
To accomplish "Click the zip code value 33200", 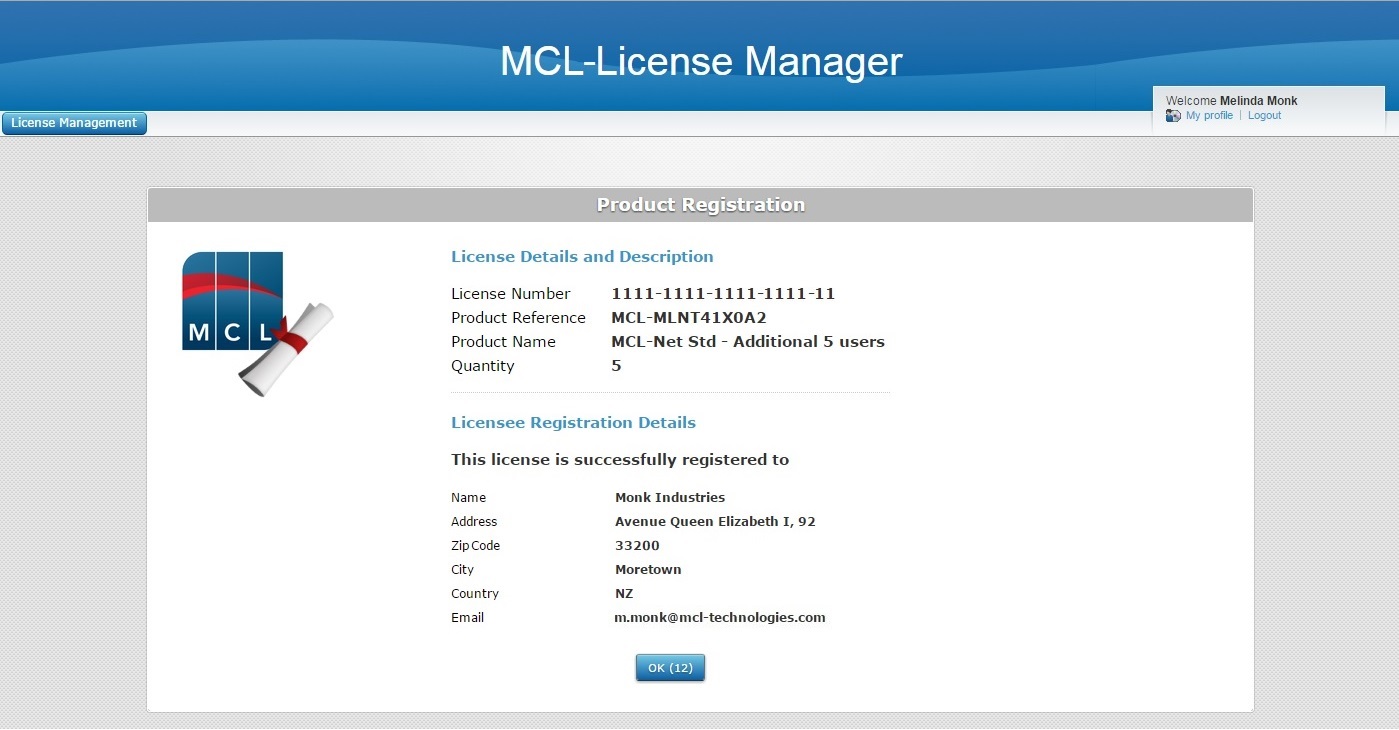I will click(637, 546).
